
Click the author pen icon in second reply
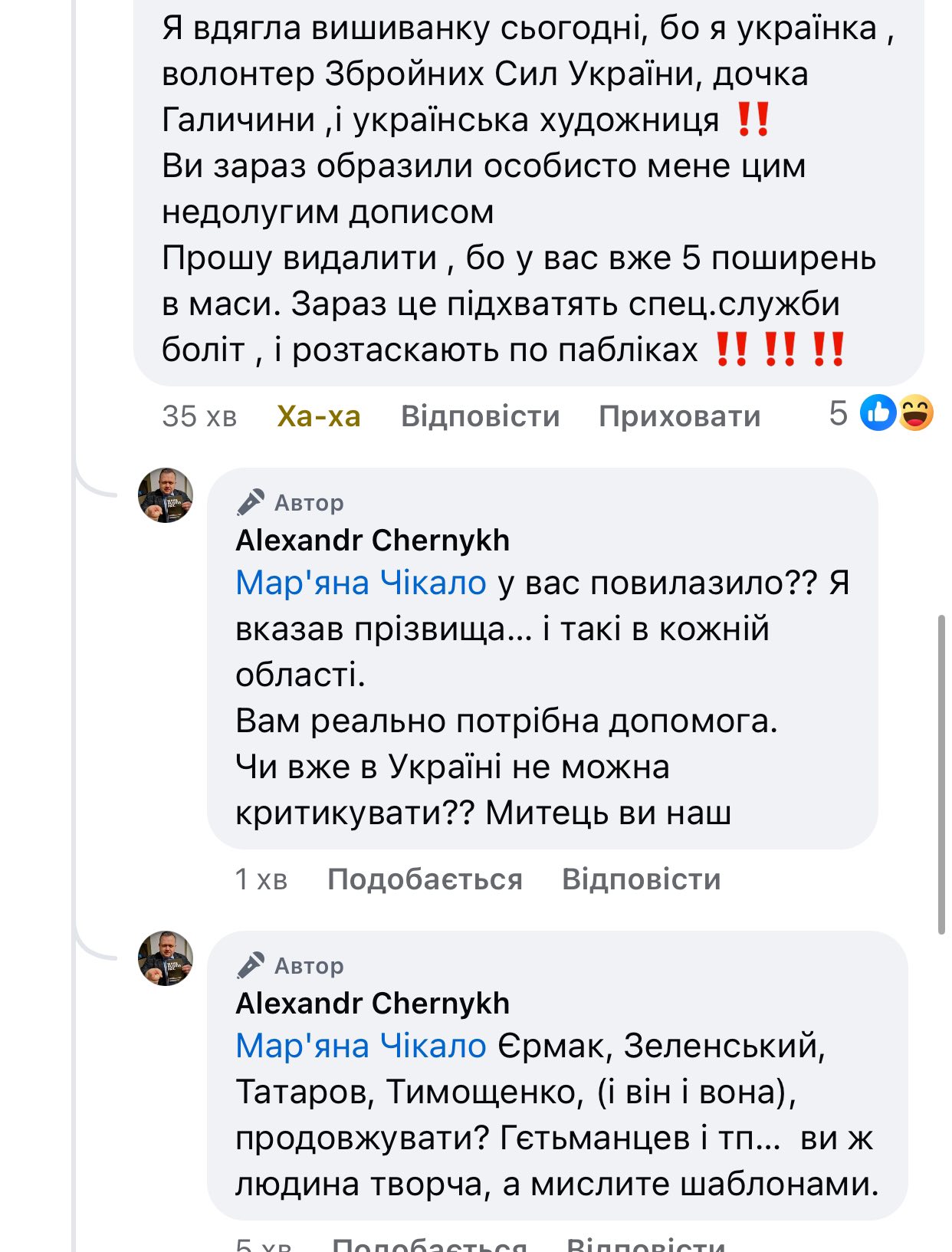tap(251, 966)
